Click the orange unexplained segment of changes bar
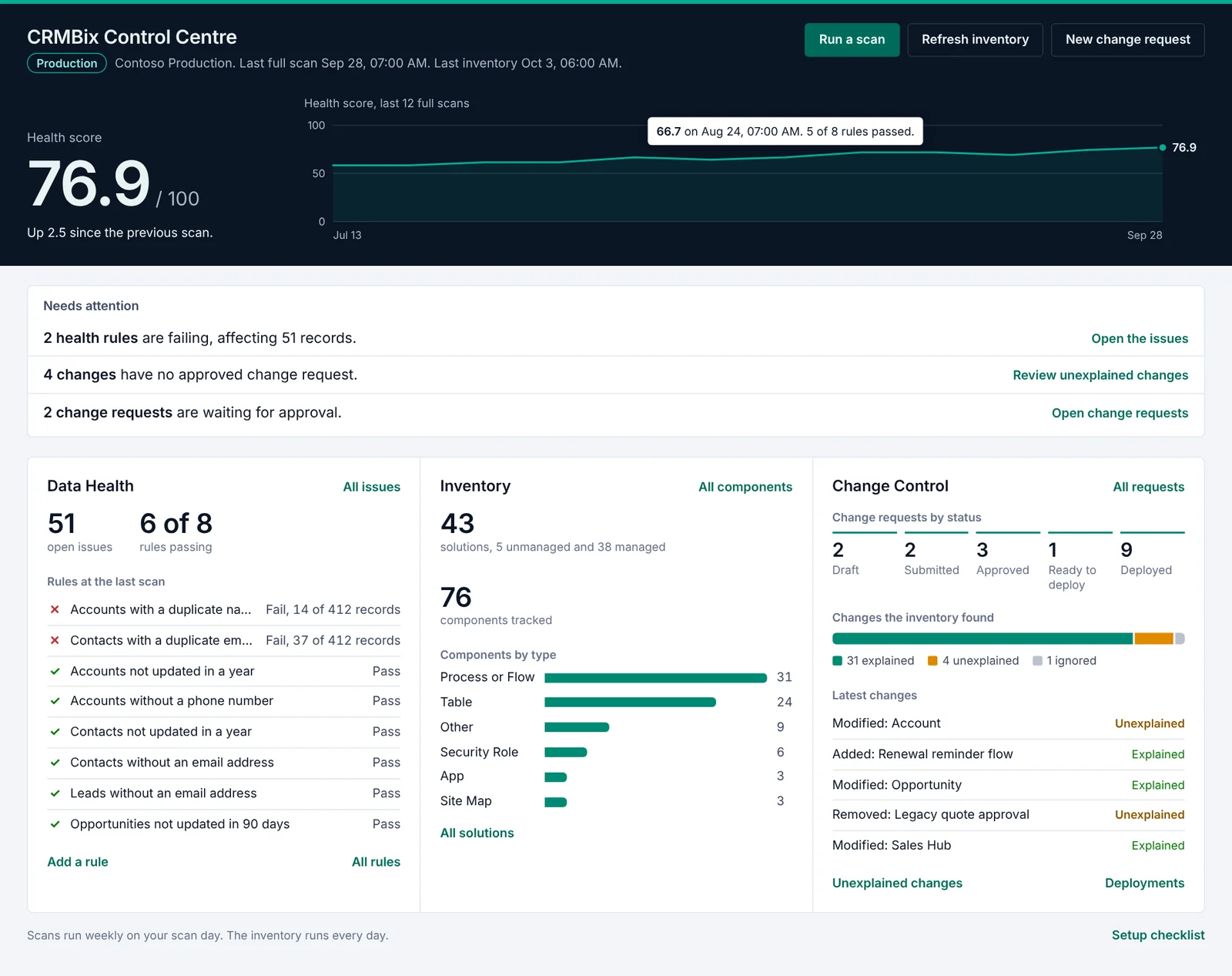1232x976 pixels. point(1153,639)
